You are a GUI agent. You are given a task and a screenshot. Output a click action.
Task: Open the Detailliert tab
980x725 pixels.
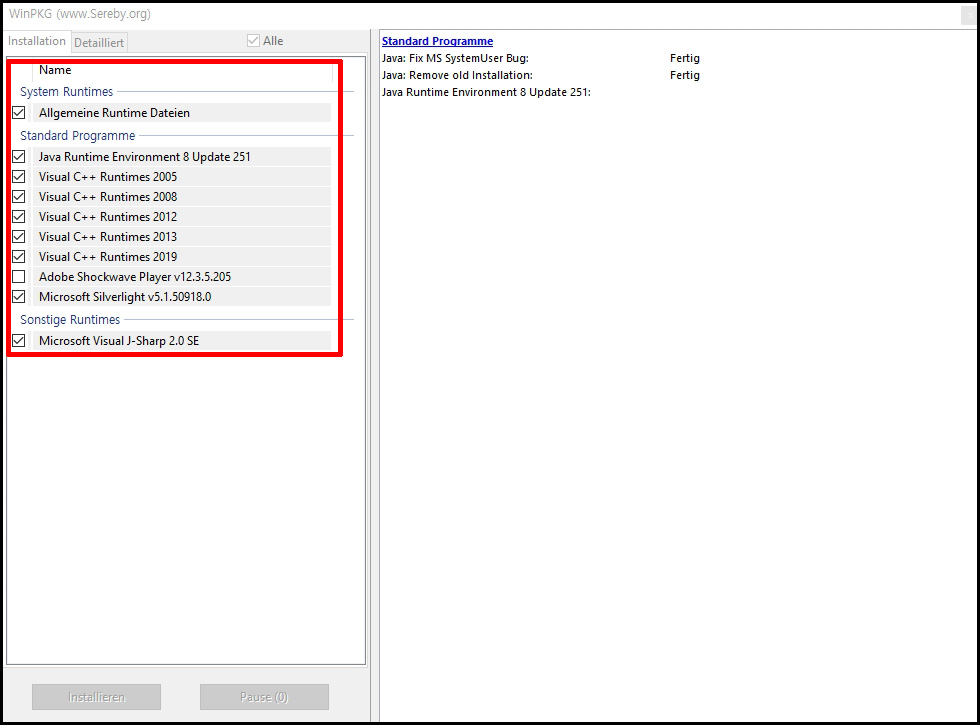tap(99, 42)
